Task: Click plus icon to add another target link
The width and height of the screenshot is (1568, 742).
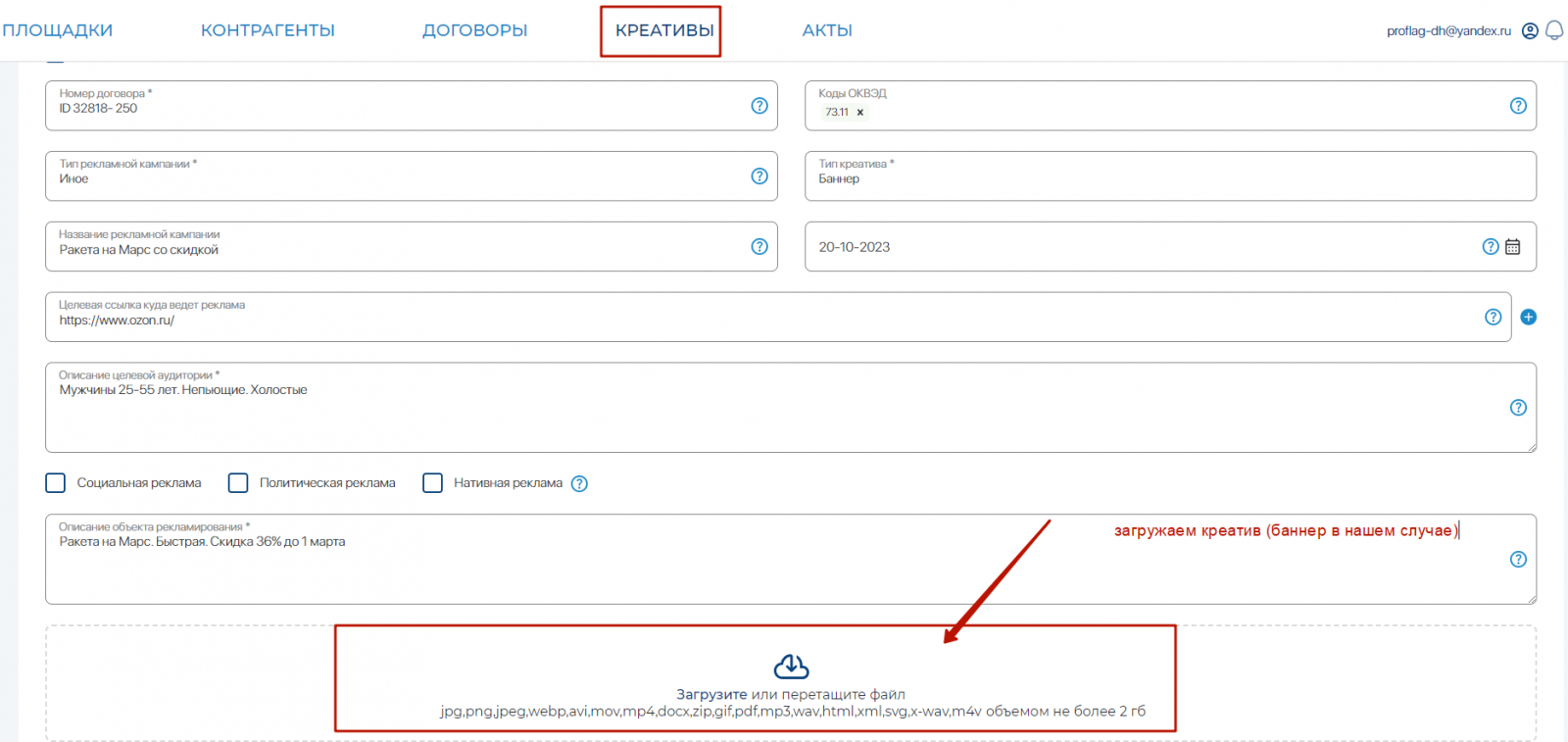Action: (x=1529, y=317)
